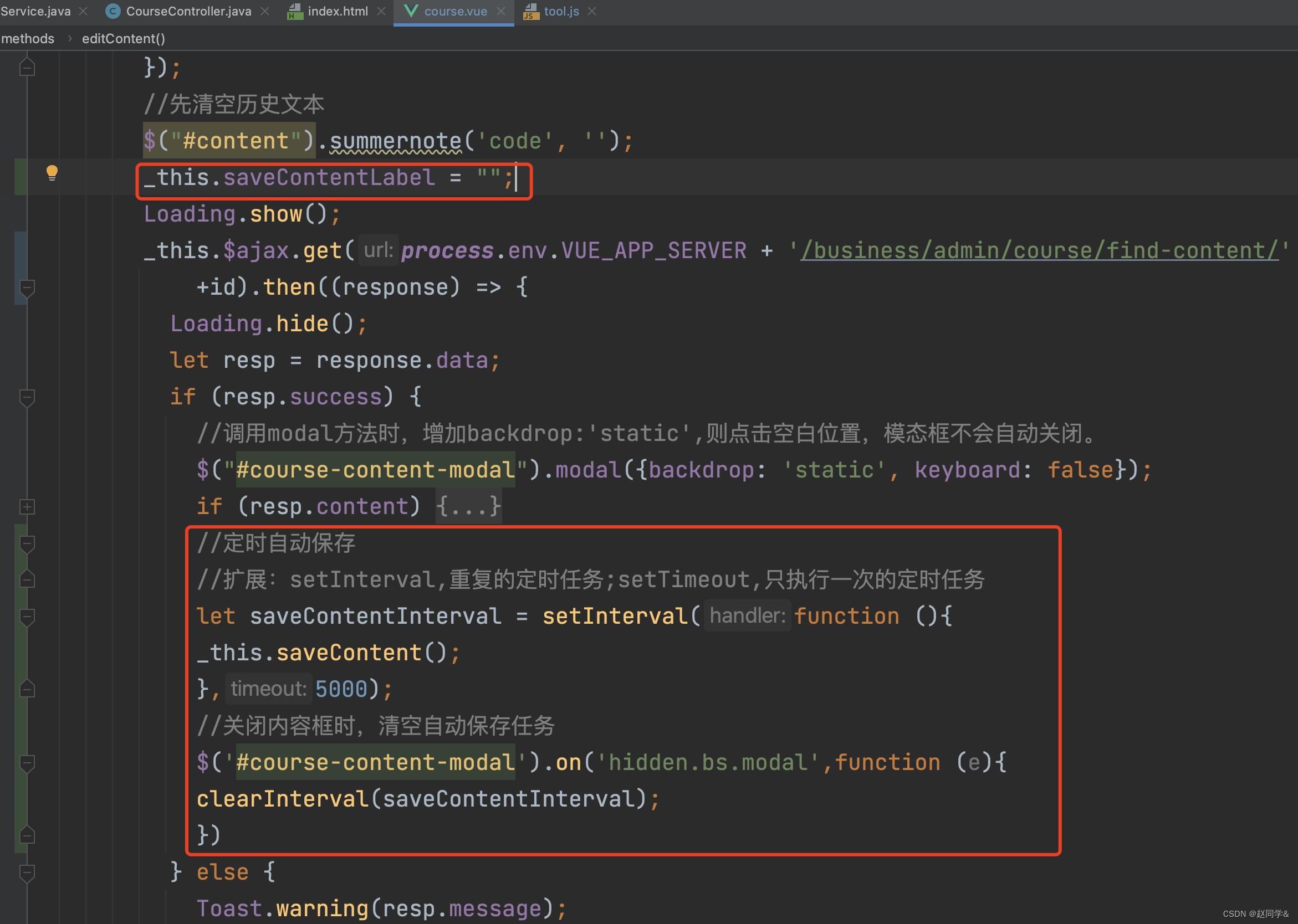Screen dimensions: 1298x924
Task: Open the Service.java tab
Action: 35,12
